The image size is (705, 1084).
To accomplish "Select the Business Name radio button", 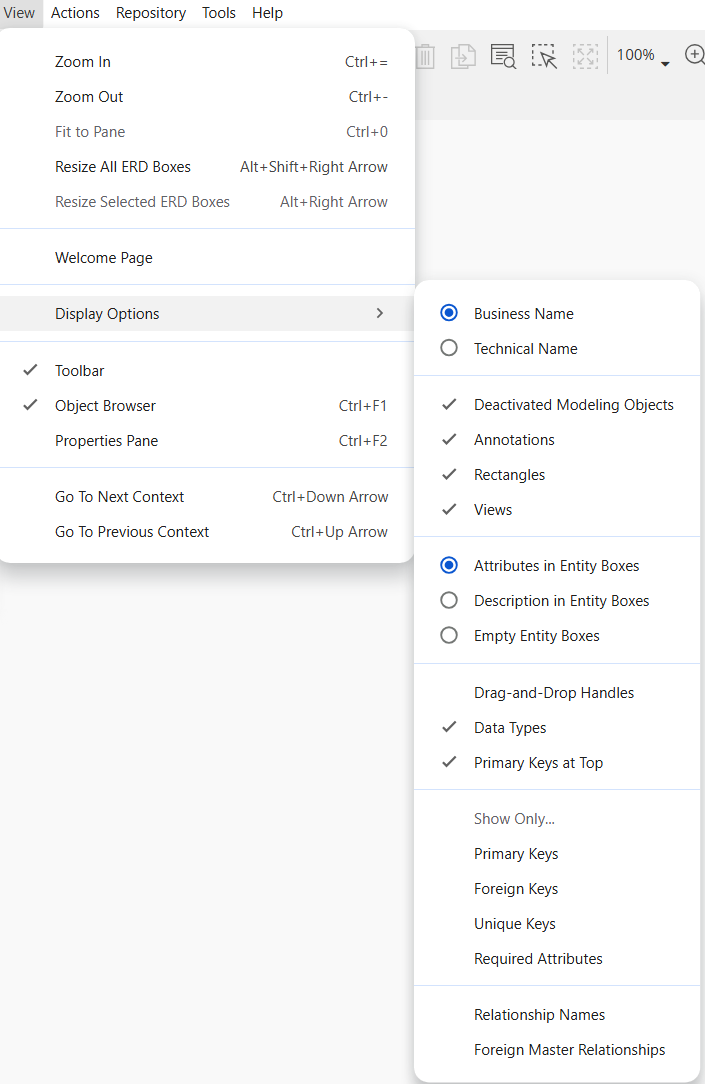I will [x=449, y=313].
